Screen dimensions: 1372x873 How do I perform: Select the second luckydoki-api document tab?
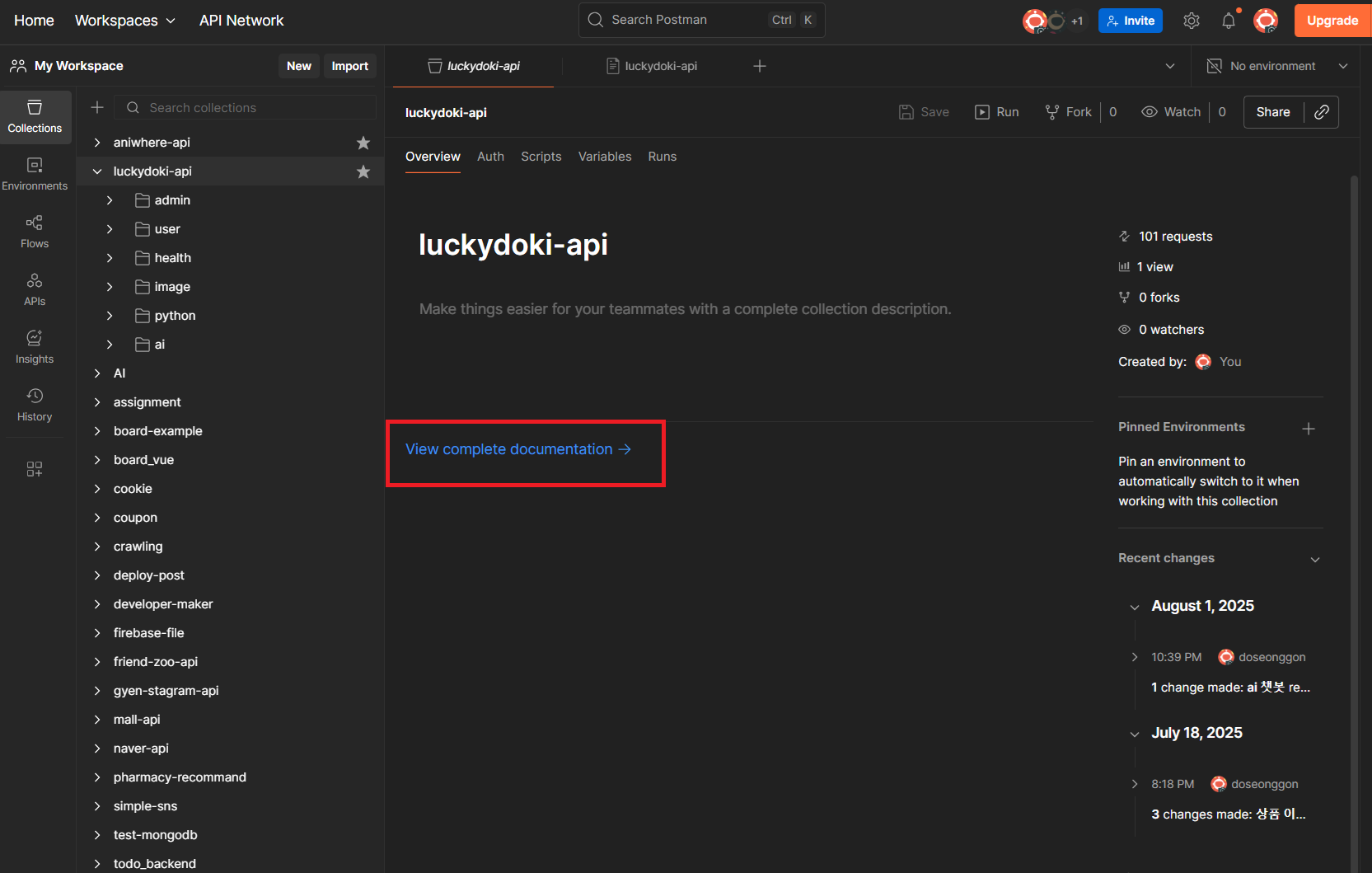(652, 66)
